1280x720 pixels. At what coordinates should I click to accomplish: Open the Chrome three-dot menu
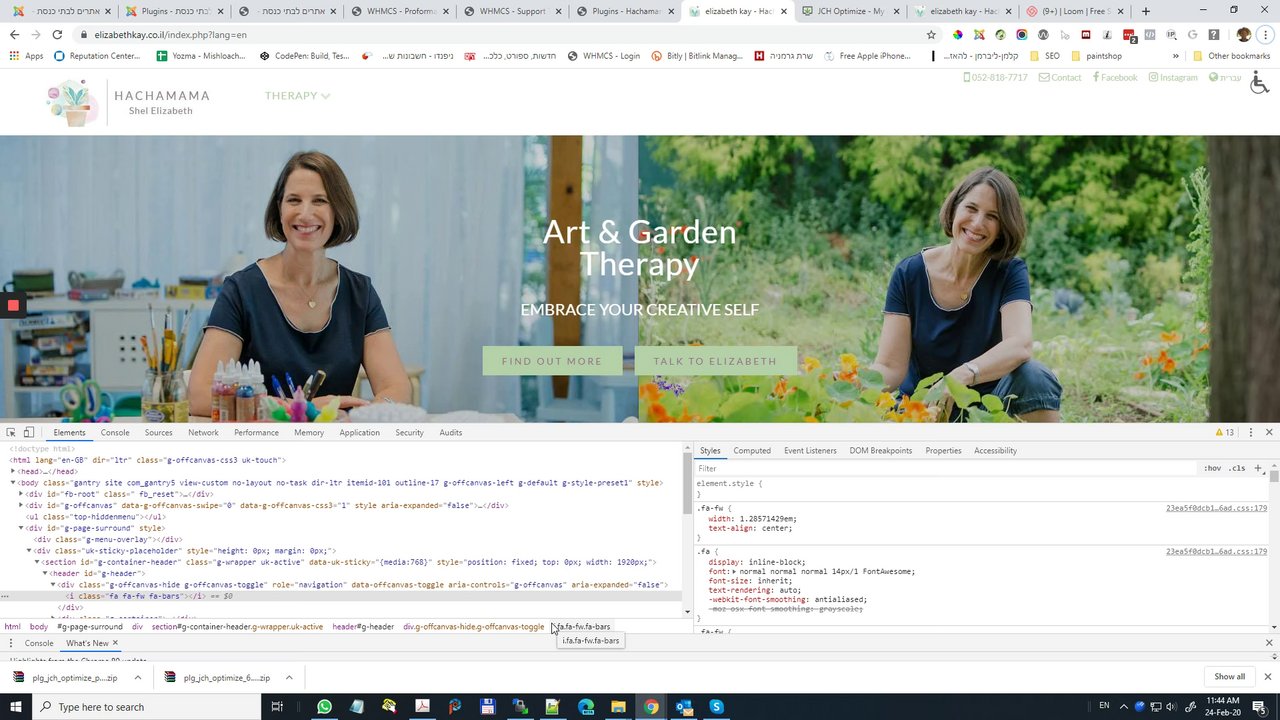point(1265,34)
